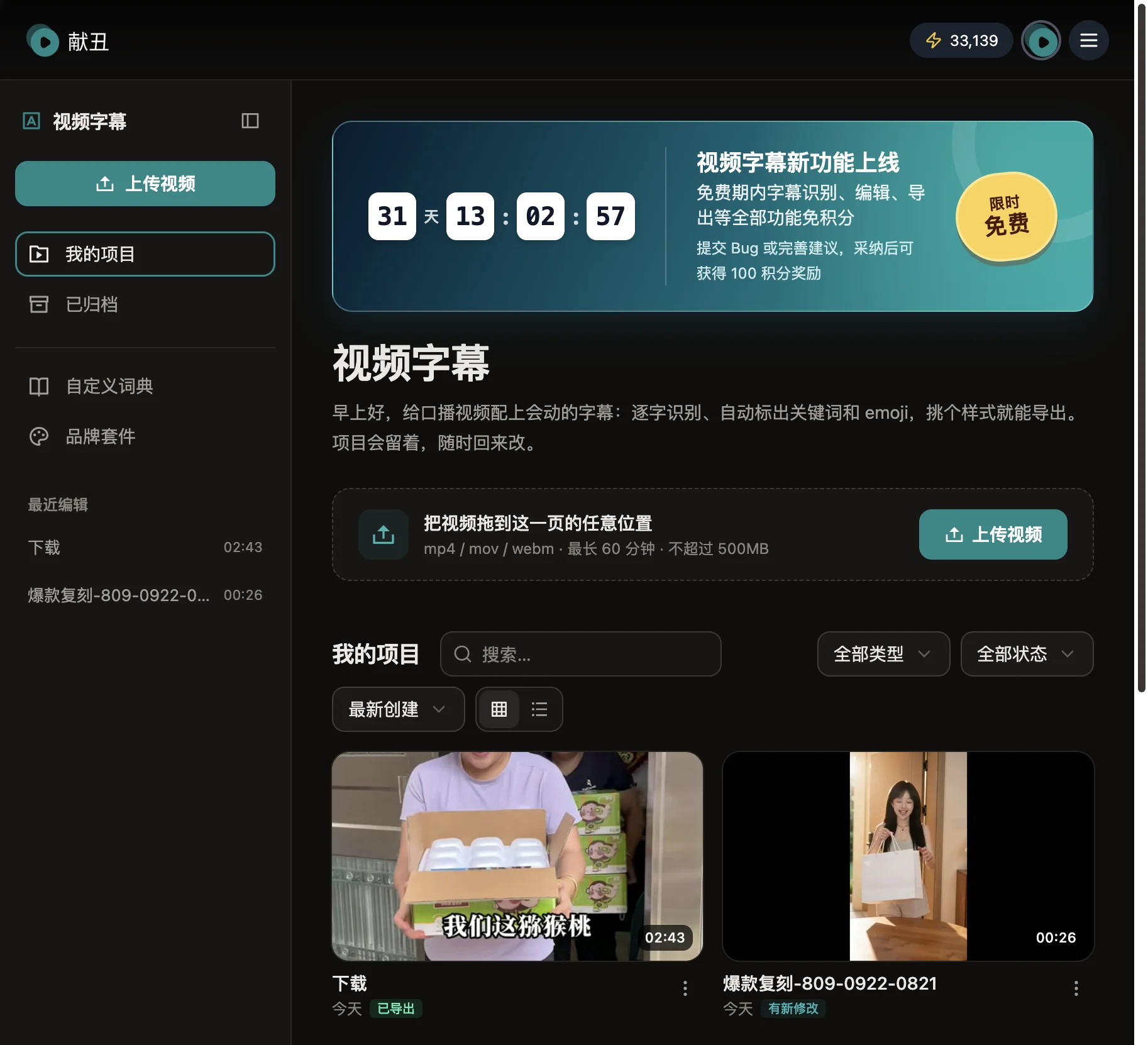Screen dimensions: 1148x1045
Task: Open recent 爆款复刻-809-0922-0... sidebar entry
Action: click(x=145, y=595)
